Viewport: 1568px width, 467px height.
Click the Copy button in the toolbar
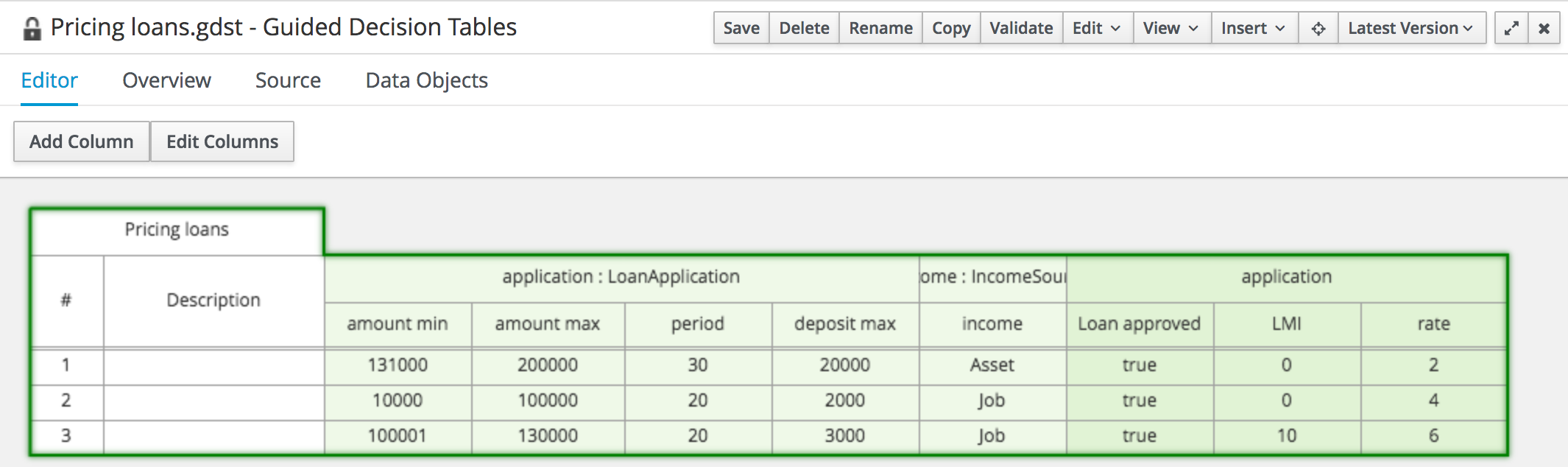pos(950,29)
